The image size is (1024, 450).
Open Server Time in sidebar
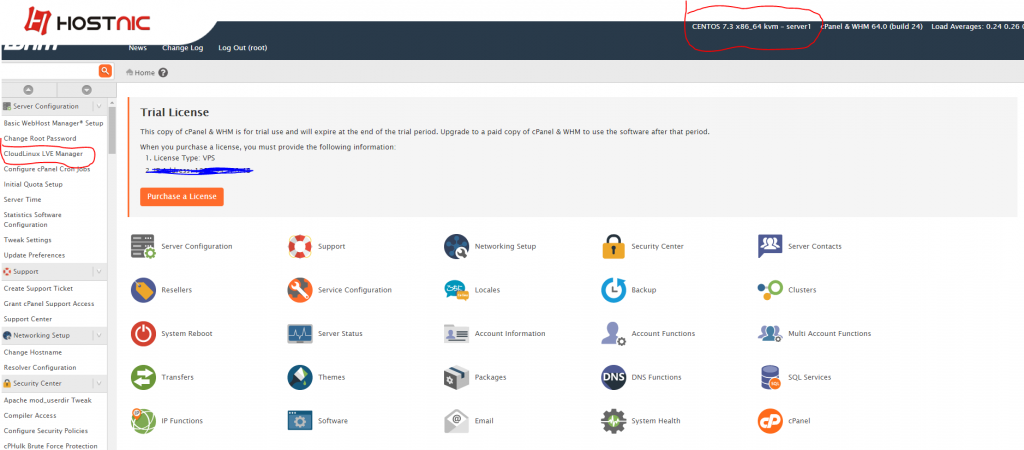coord(22,200)
